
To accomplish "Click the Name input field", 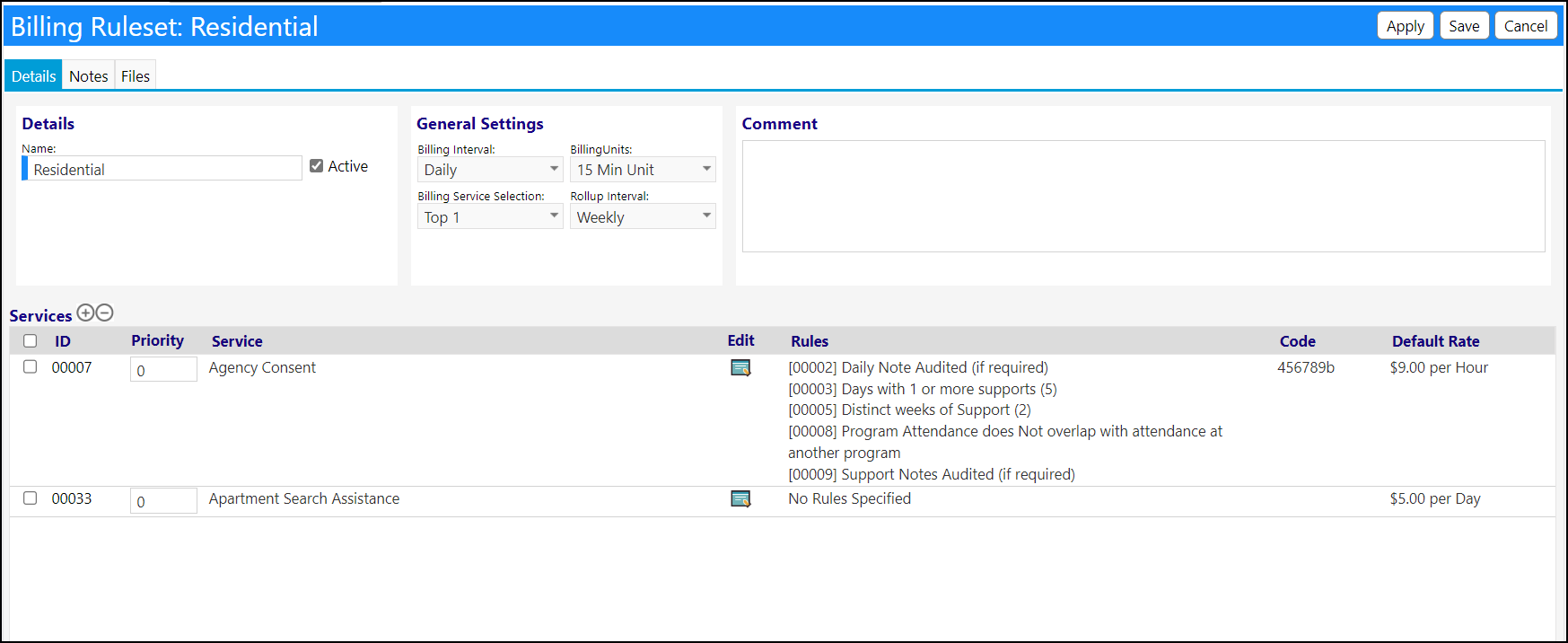I will pyautogui.click(x=162, y=169).
